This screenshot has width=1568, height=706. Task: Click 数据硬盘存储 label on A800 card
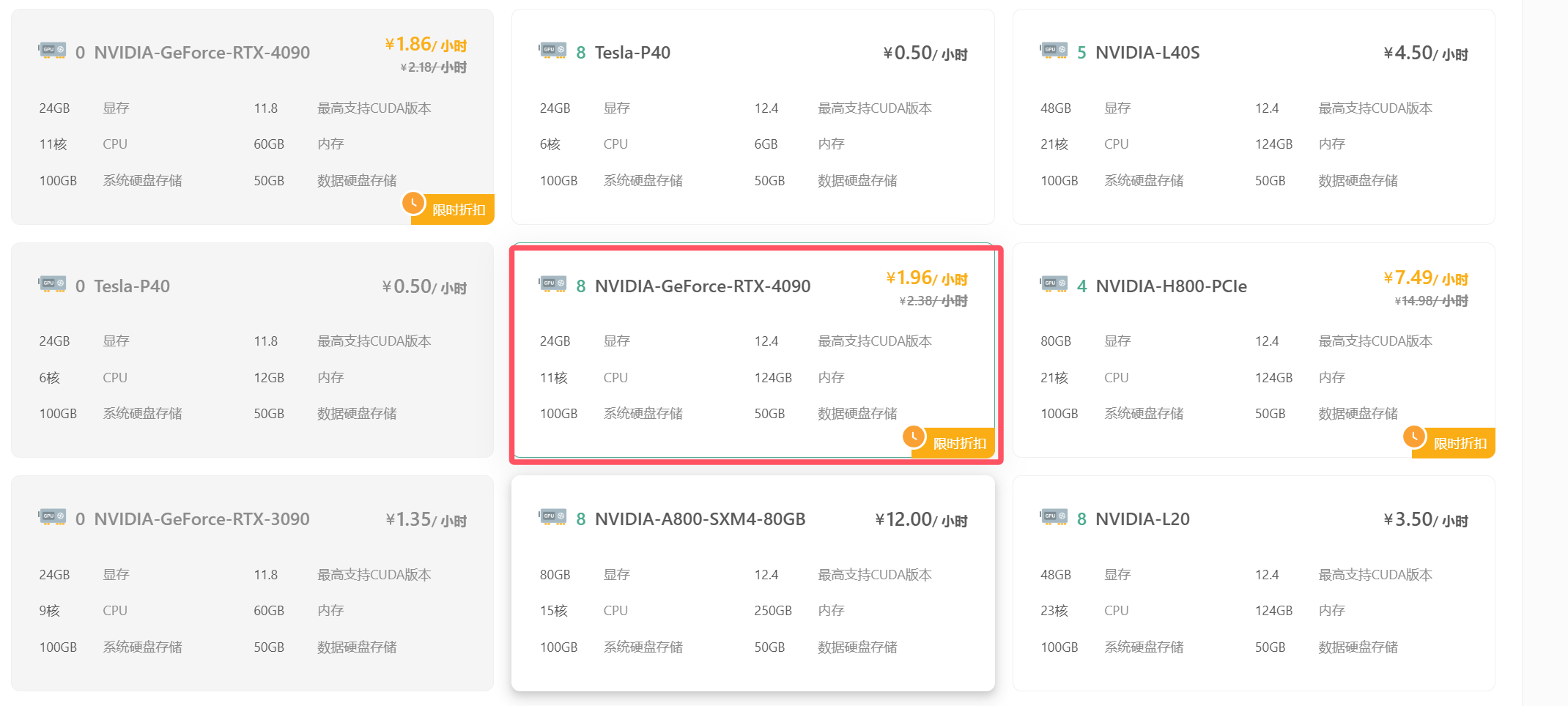coord(857,647)
